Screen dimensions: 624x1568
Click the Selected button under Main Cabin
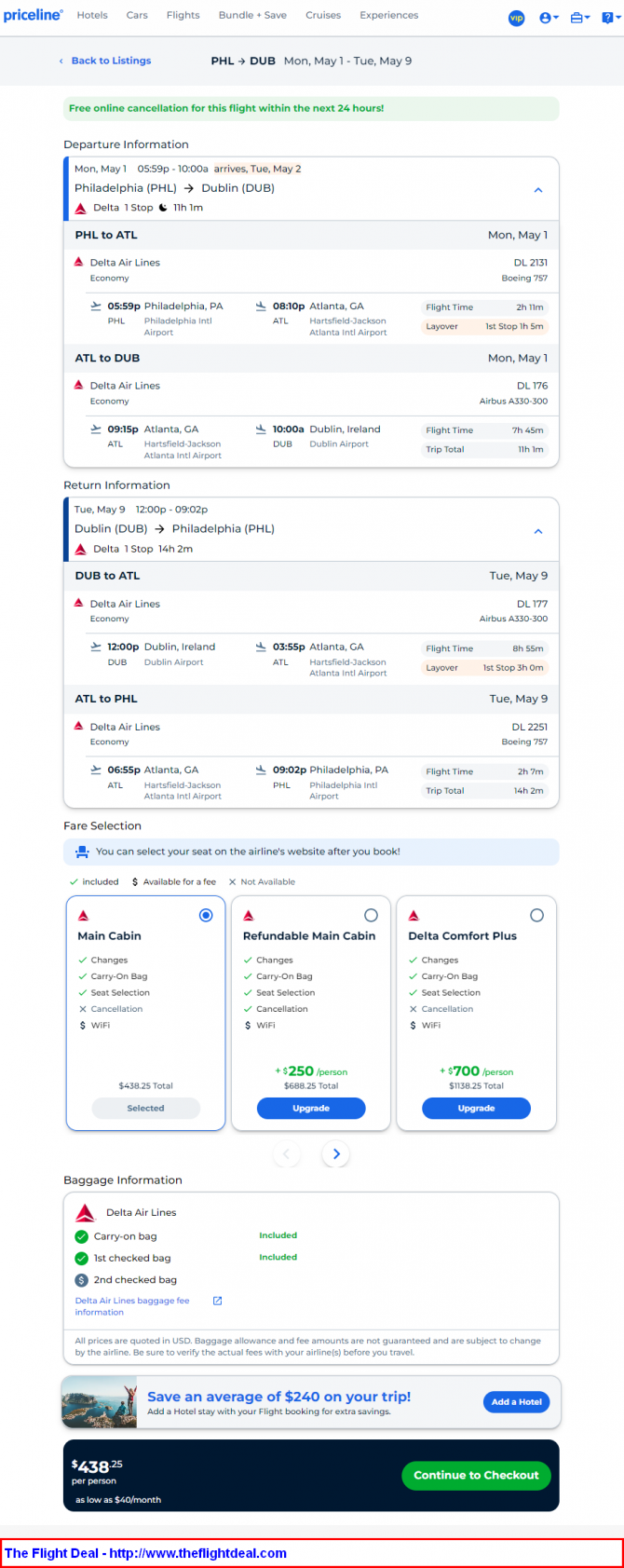point(145,1108)
